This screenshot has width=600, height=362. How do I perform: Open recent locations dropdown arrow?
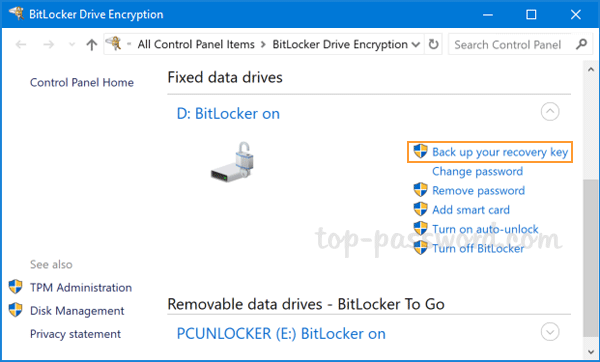[72, 45]
